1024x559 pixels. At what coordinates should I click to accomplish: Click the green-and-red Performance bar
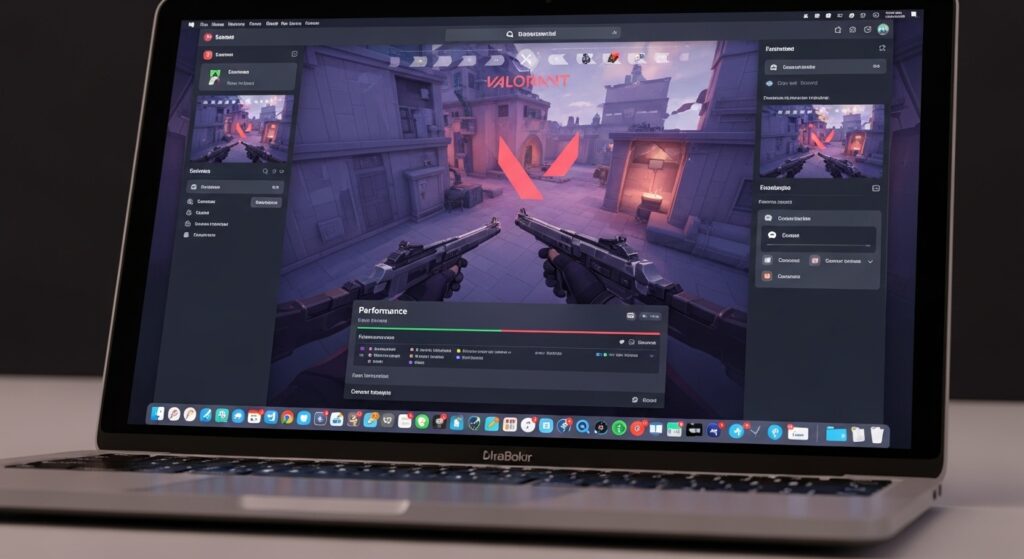tap(509, 330)
